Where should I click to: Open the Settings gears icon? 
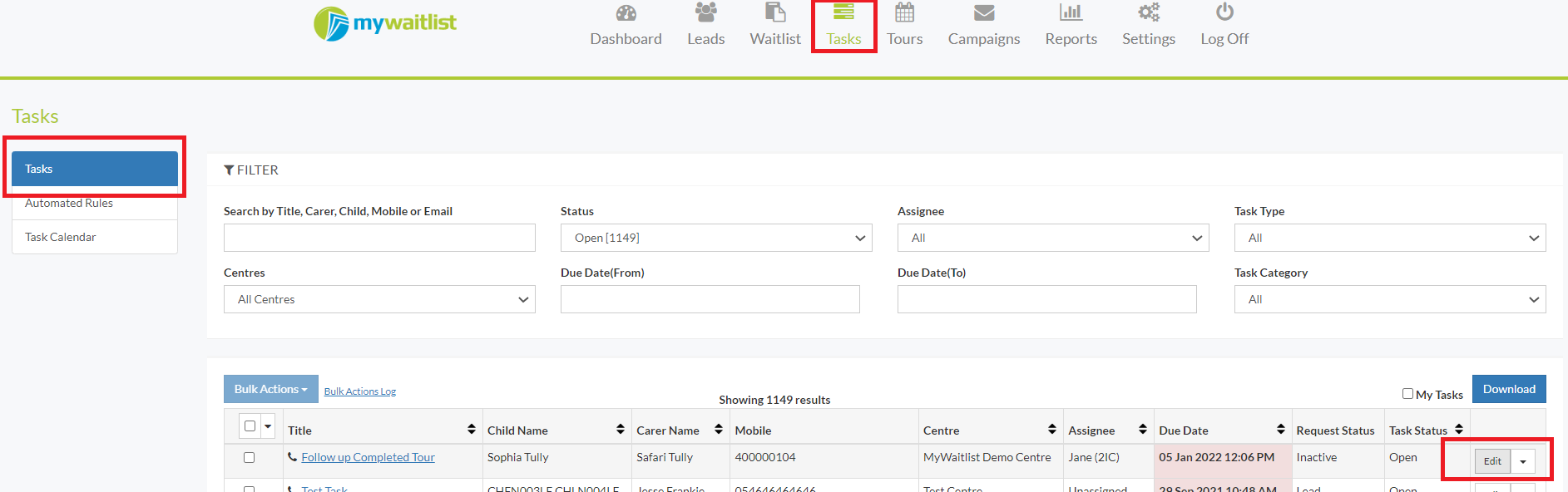pyautogui.click(x=1149, y=12)
